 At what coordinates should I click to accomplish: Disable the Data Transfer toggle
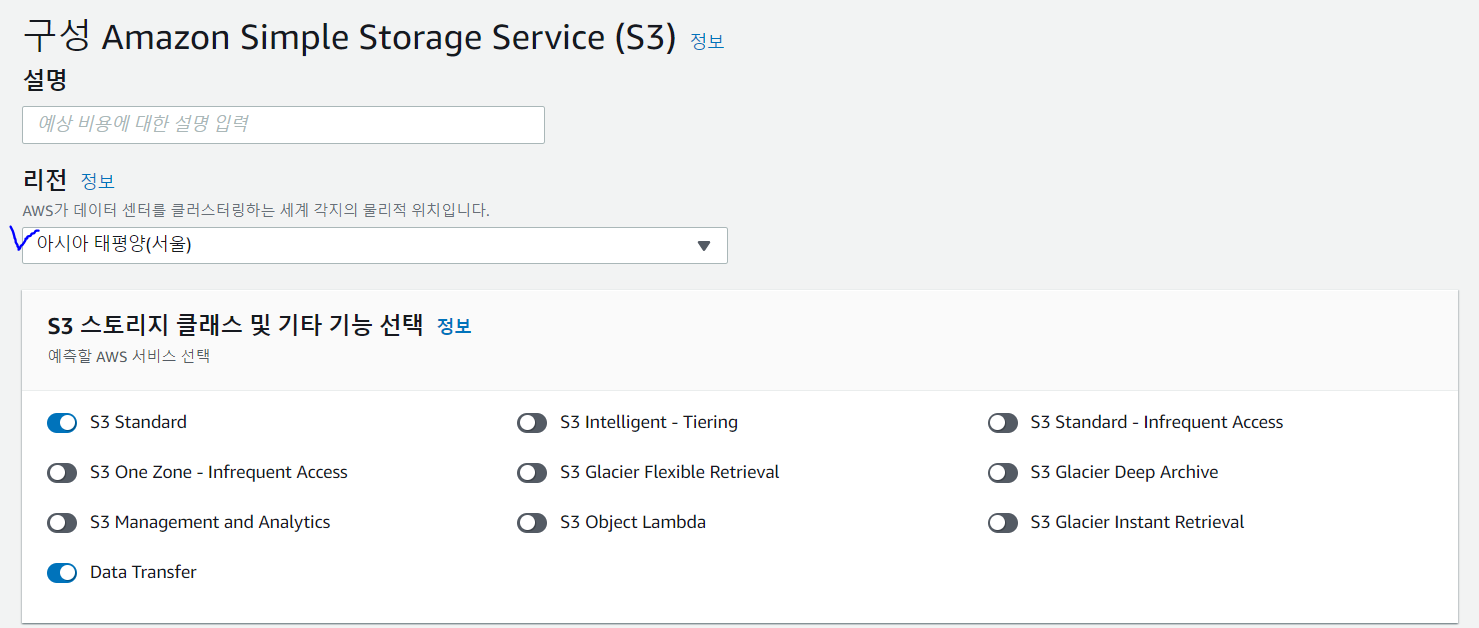point(62,573)
